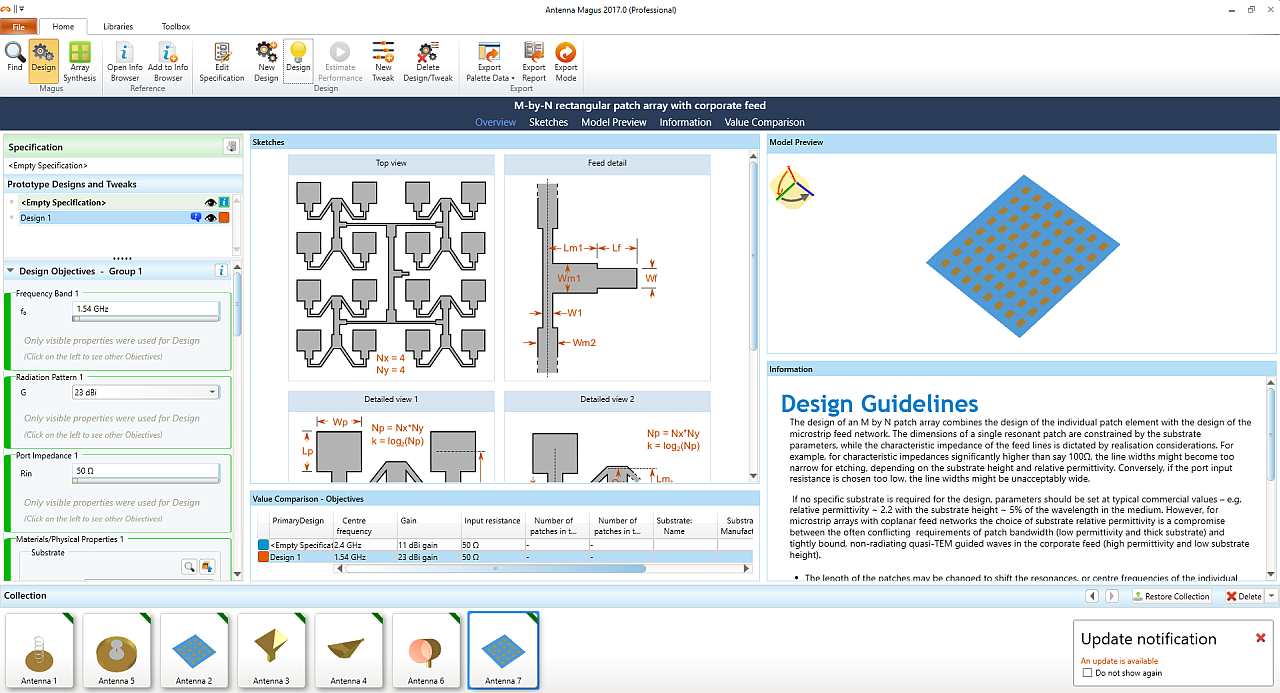The image size is (1280, 693).
Task: Select Antenna 4 thumbnail in Collection
Action: pos(348,651)
